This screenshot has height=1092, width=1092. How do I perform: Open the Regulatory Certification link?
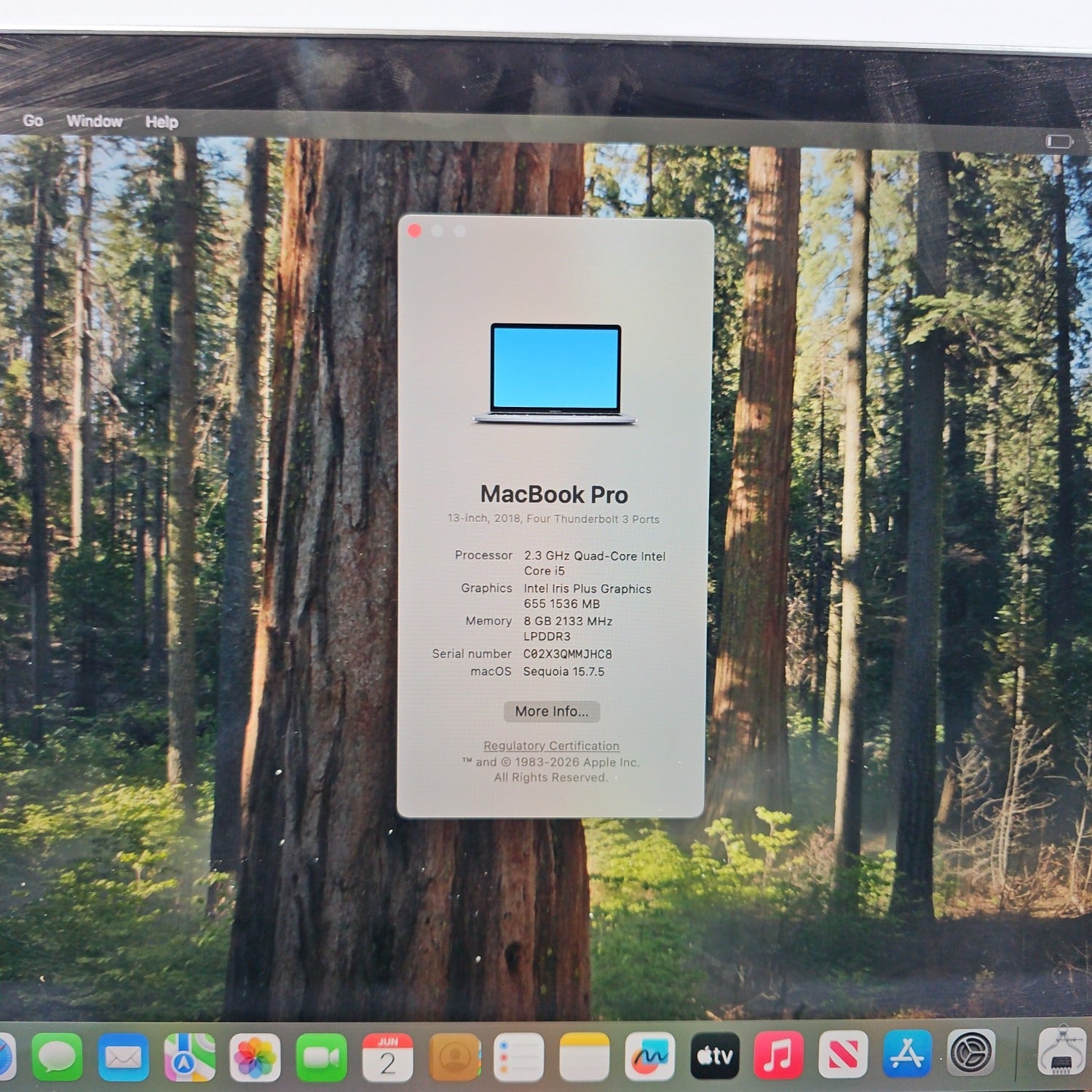click(x=551, y=745)
